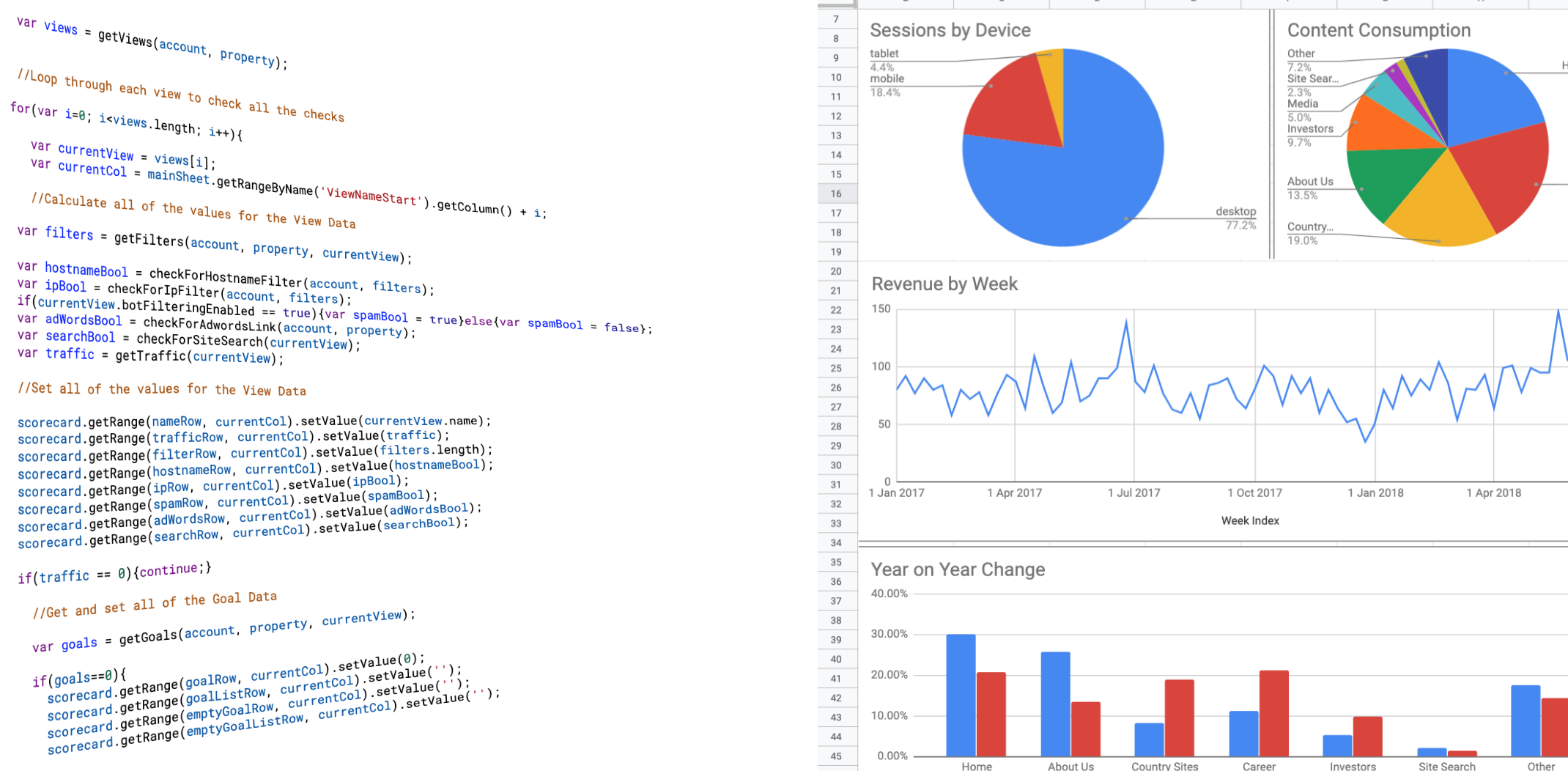
Task: Click the 'var hostnameBool' code line
Action: [x=226, y=278]
